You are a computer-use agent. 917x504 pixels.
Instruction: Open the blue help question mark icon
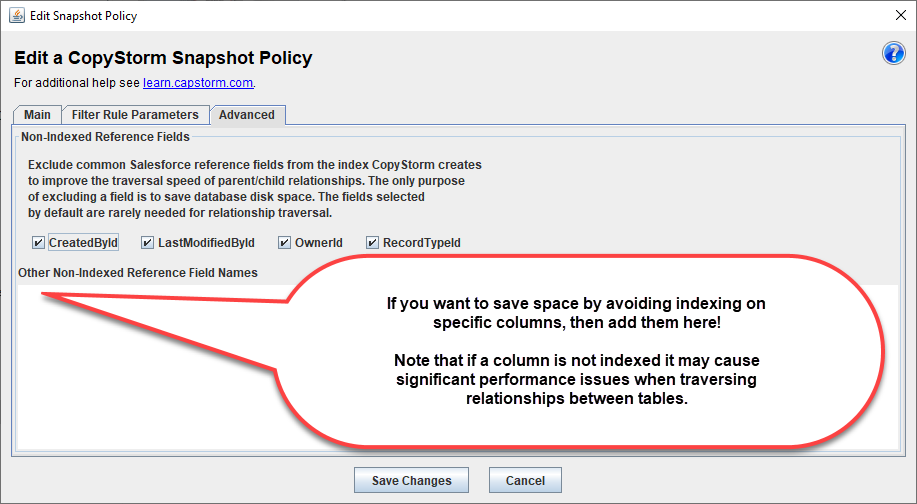893,53
